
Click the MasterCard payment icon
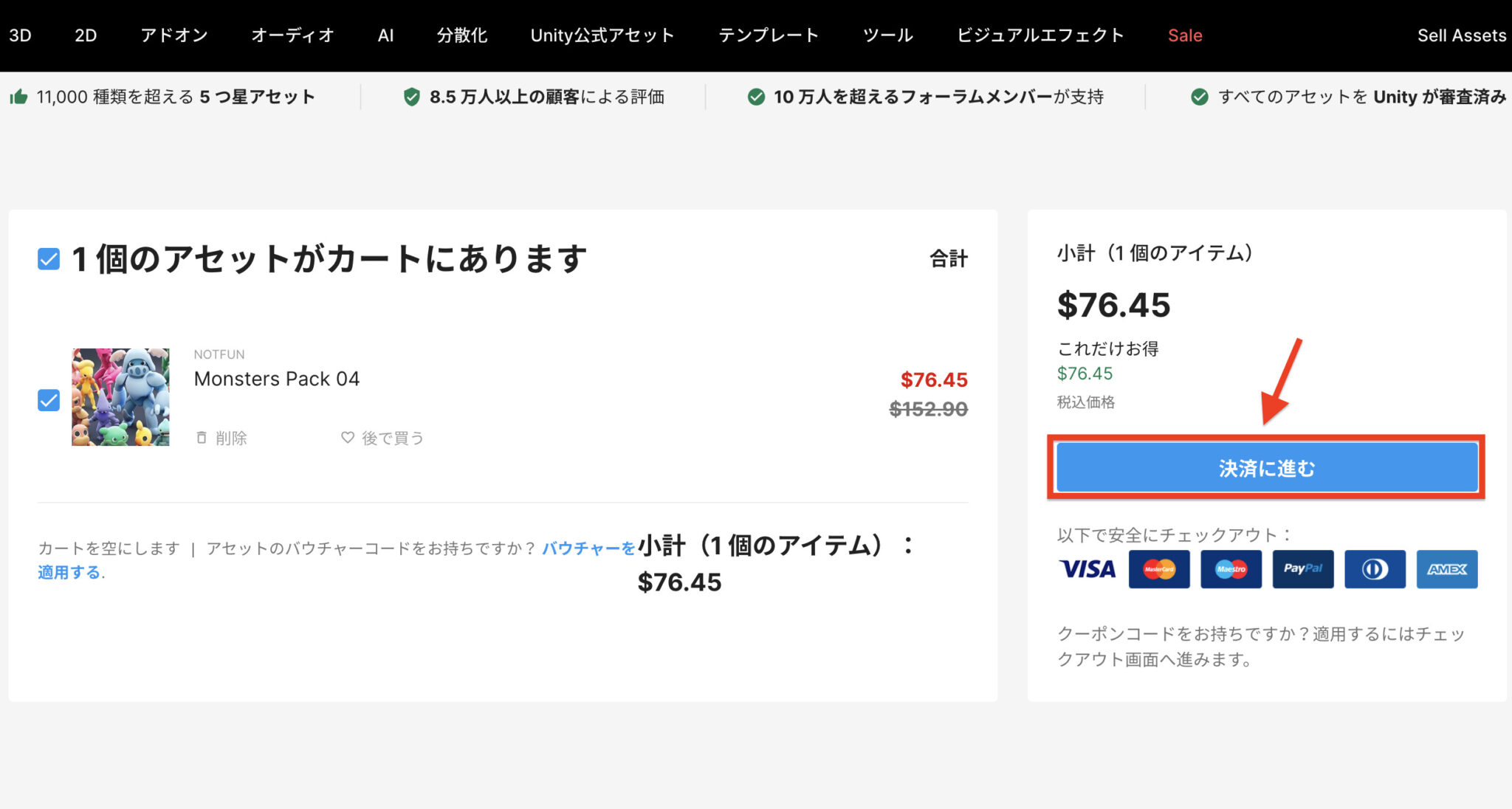pyautogui.click(x=1158, y=569)
